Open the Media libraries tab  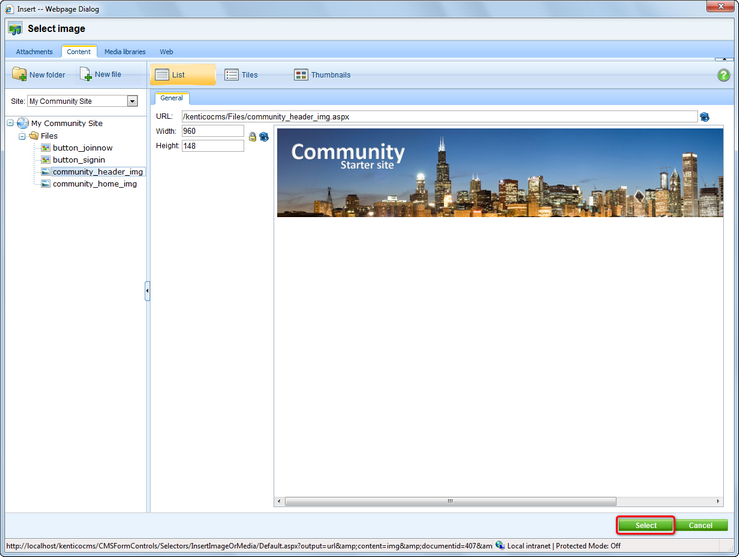point(125,52)
